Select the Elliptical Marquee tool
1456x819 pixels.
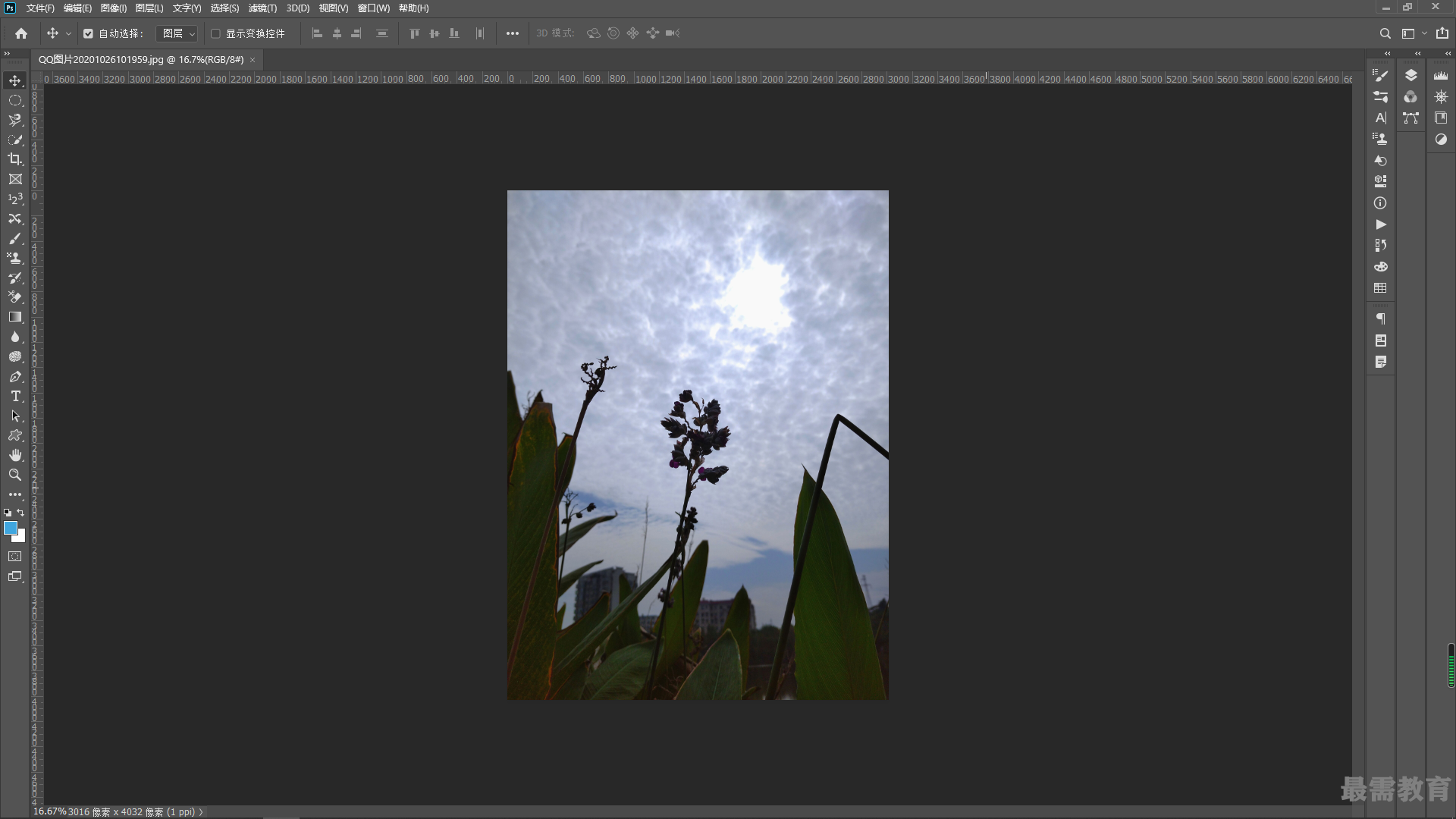pyautogui.click(x=15, y=100)
